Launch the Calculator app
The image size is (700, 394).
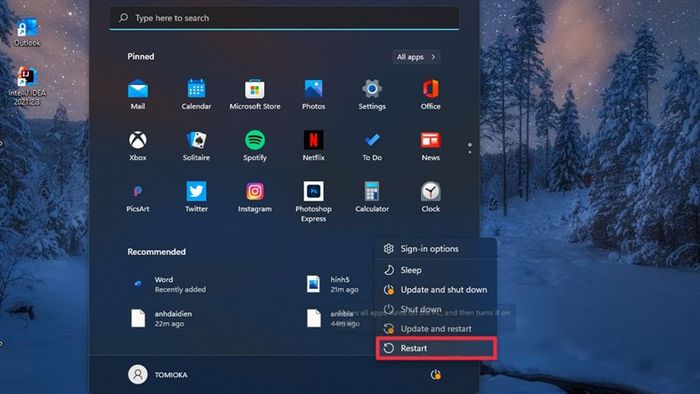(372, 197)
